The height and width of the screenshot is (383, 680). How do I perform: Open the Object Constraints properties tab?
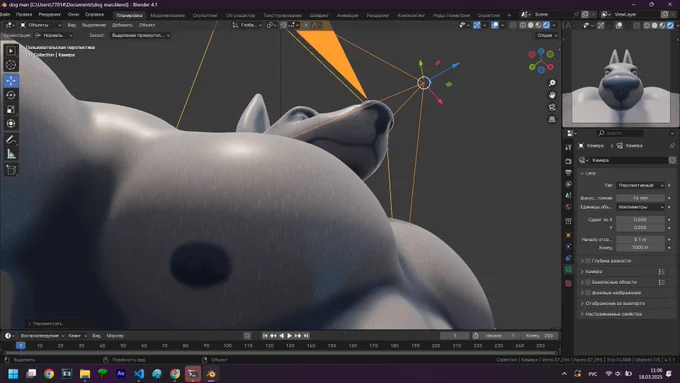pyautogui.click(x=568, y=258)
